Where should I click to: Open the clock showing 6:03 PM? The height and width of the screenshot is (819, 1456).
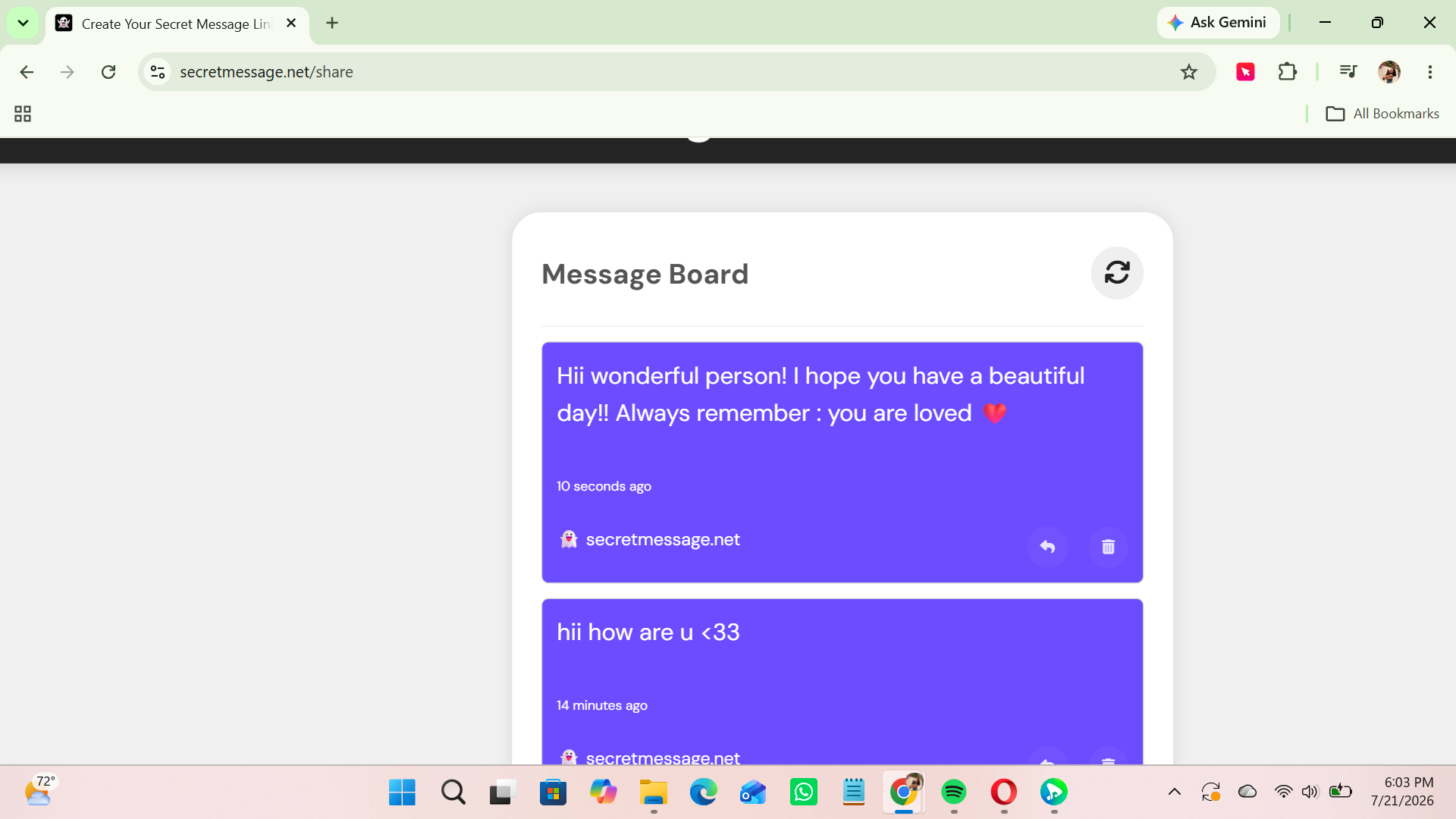point(1402,792)
